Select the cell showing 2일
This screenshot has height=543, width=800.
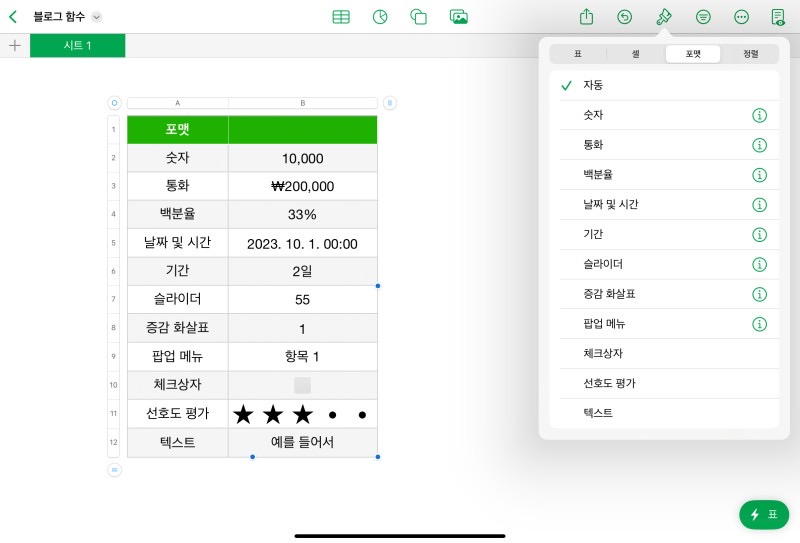[x=303, y=272]
